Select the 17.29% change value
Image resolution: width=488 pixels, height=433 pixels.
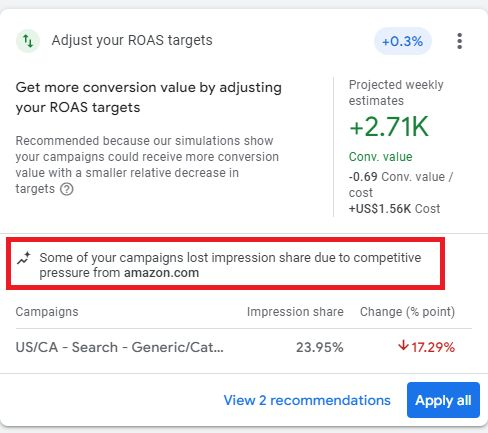coord(433,347)
